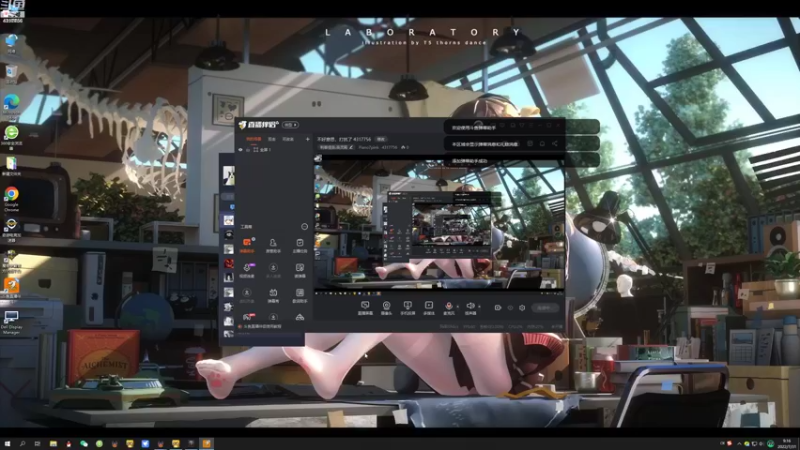Open Dell Display Manager desktop shortcut
800x450 pixels.
tap(11, 322)
